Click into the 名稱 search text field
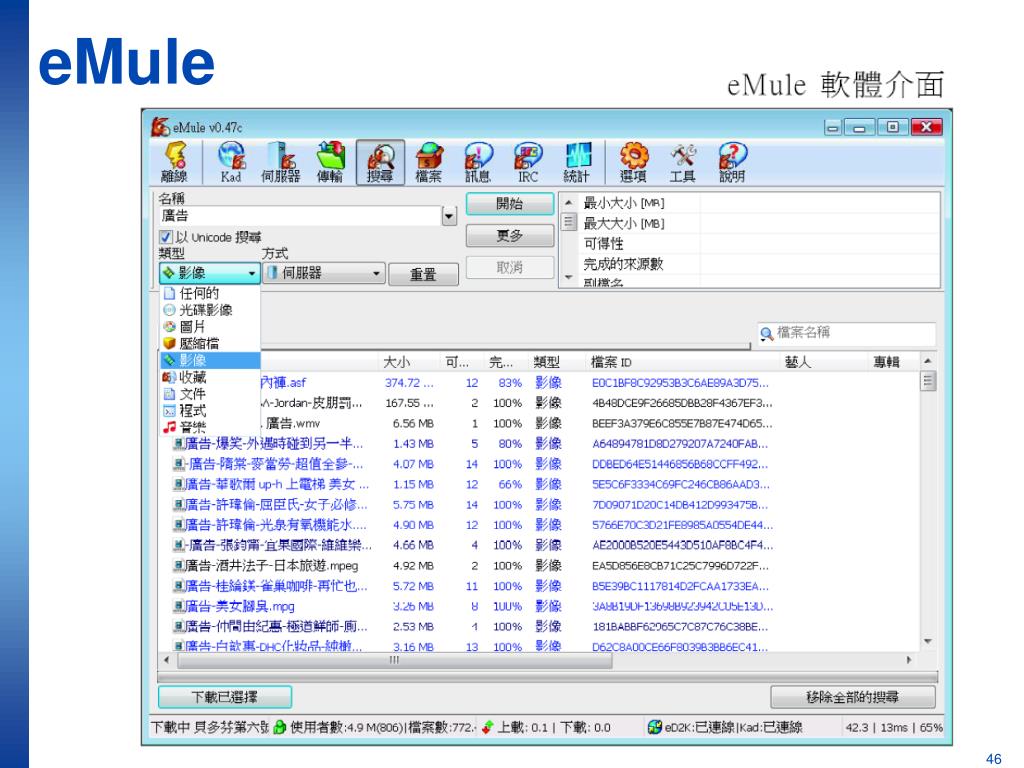The height and width of the screenshot is (768, 1024). [x=300, y=216]
